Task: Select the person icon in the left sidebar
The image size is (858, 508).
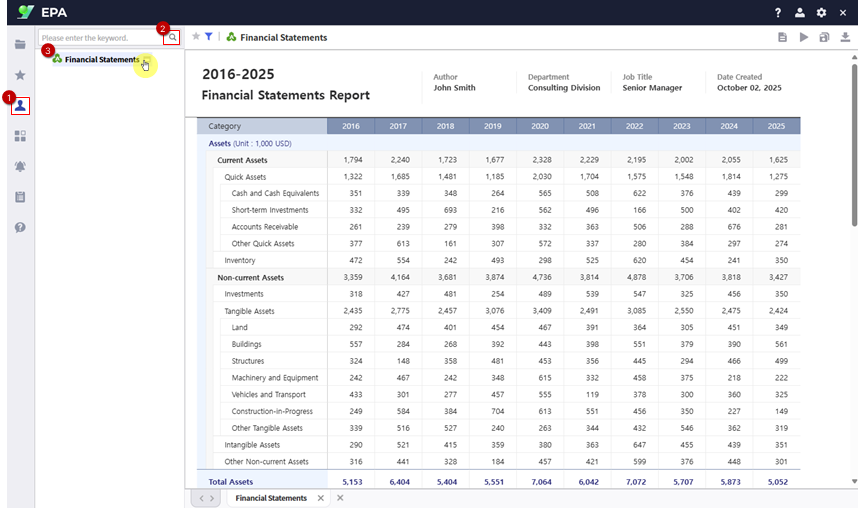Action: point(20,105)
